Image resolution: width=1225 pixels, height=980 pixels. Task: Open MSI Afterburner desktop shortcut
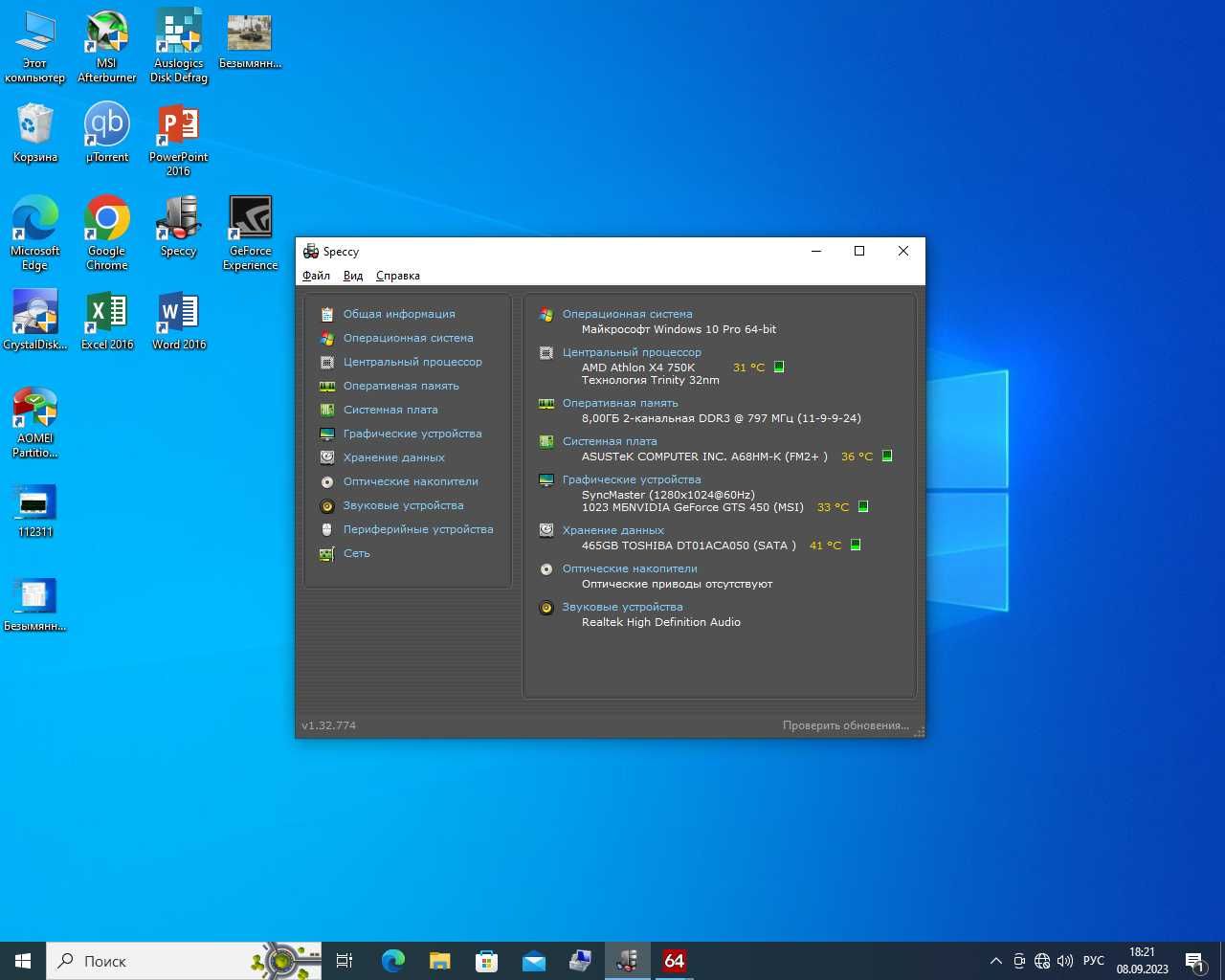point(107,46)
